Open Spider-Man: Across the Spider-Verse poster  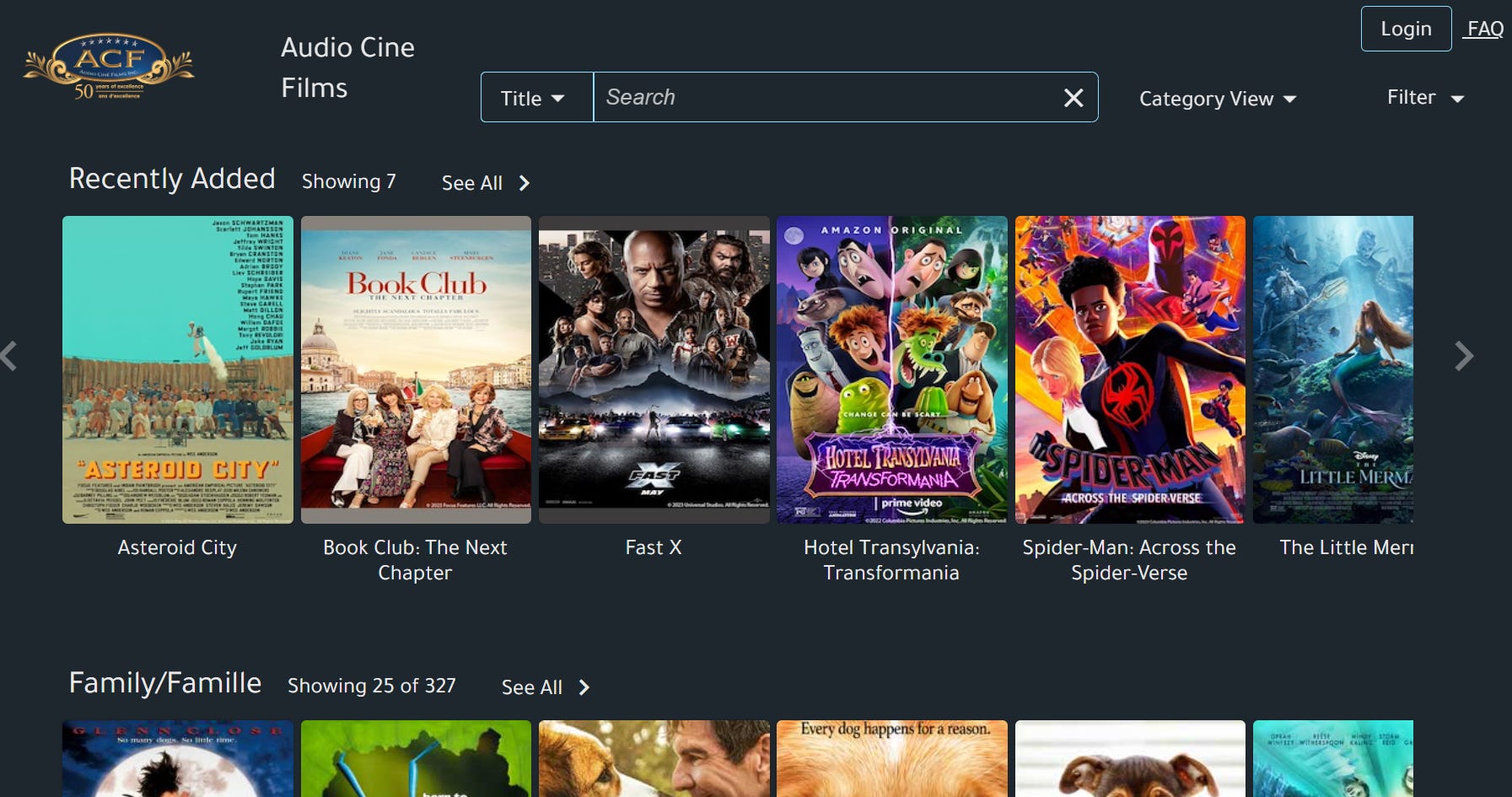point(1130,369)
